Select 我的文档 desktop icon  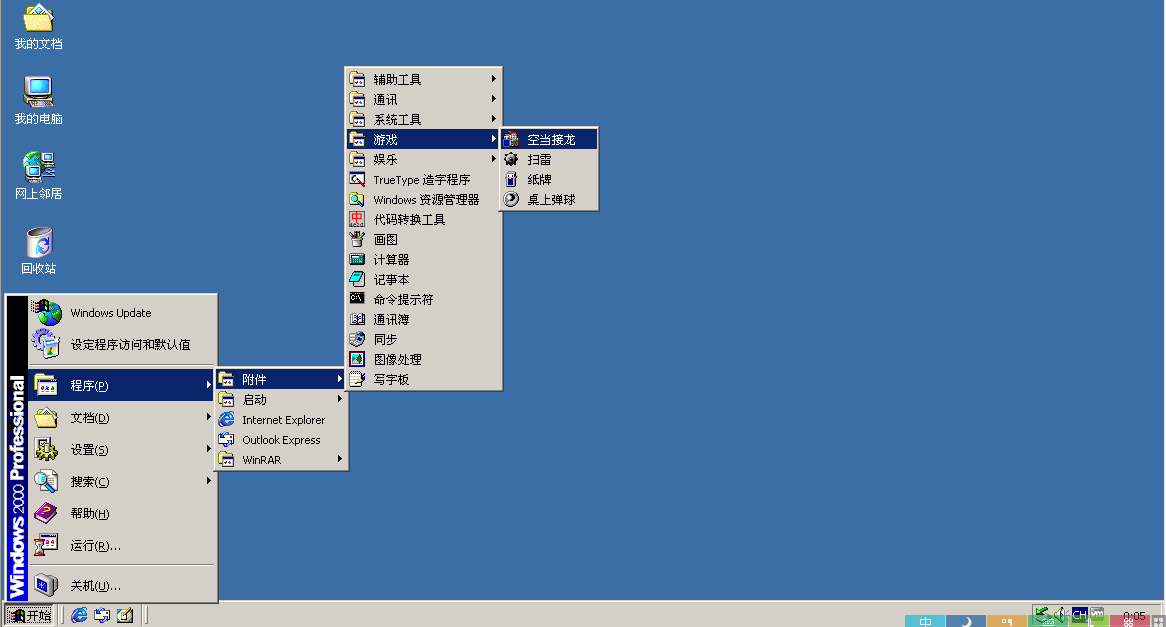[39, 28]
